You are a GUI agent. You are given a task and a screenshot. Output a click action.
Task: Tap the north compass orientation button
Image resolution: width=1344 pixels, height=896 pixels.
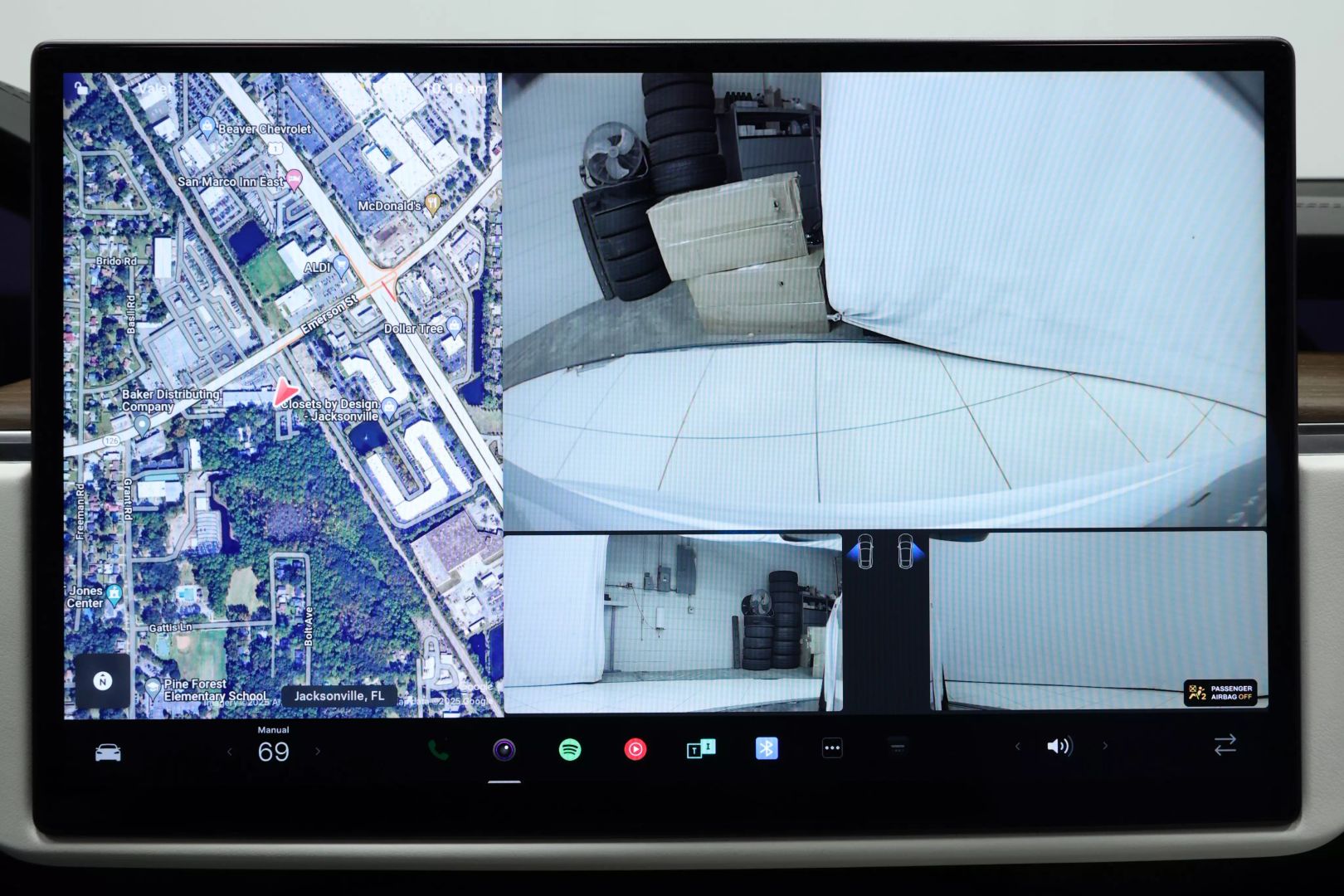[x=103, y=681]
